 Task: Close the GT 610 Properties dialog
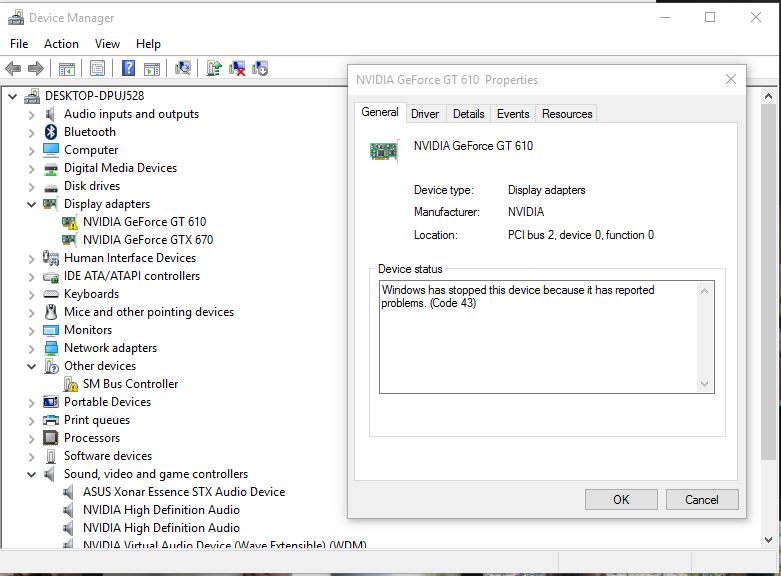(731, 79)
